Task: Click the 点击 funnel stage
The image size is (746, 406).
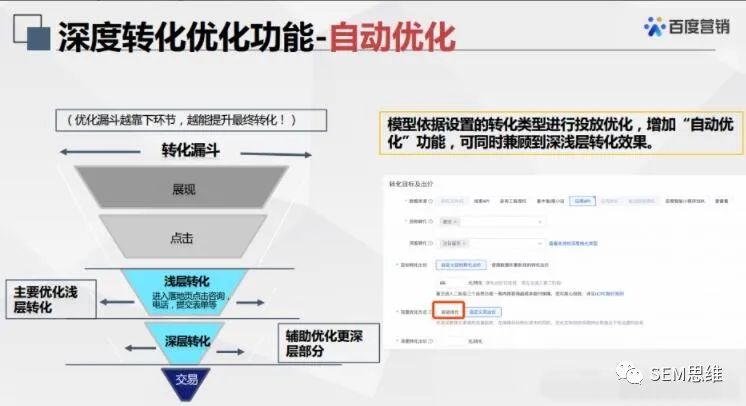Action: click(x=183, y=237)
